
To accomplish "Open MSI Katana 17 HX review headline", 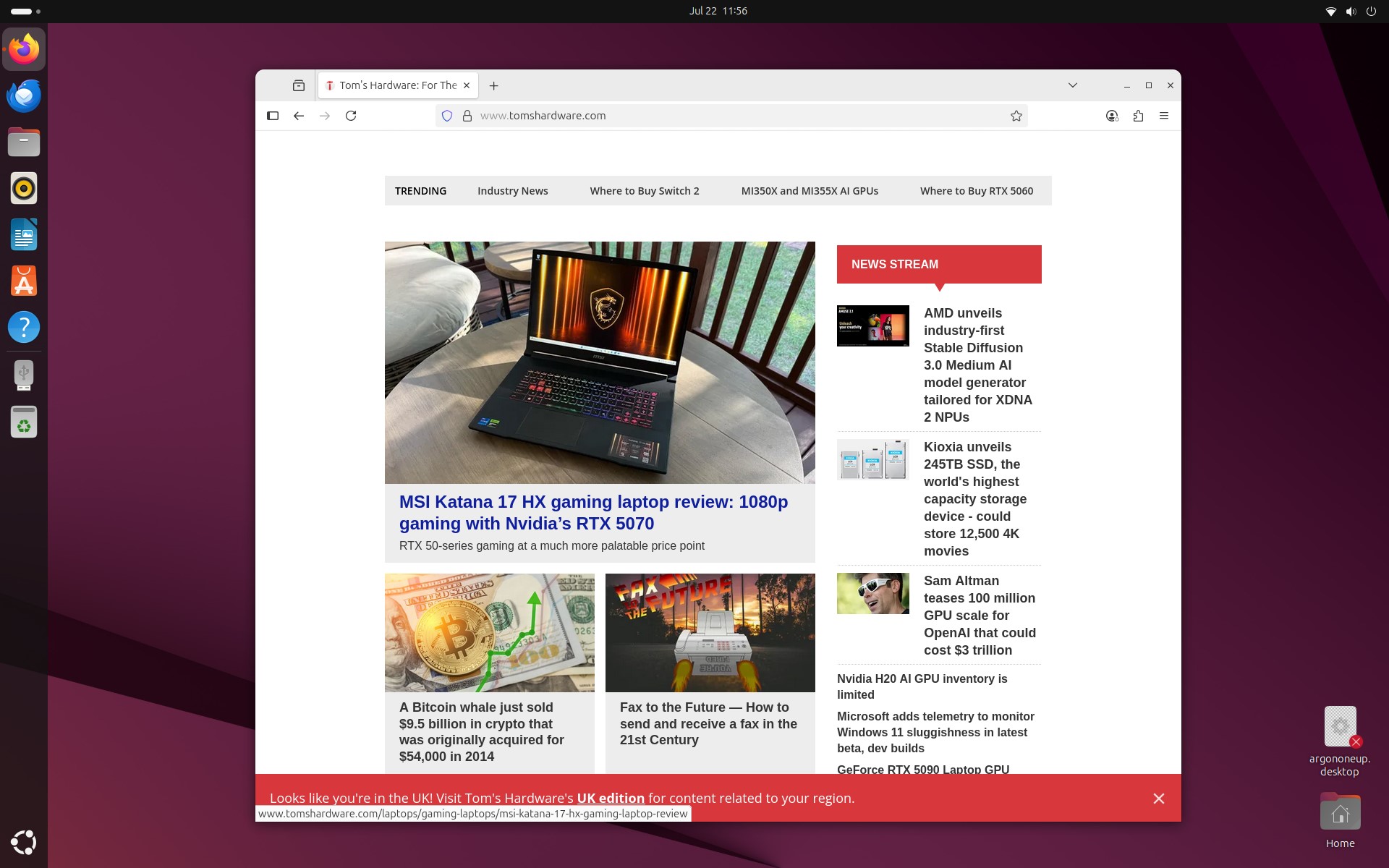I will [x=593, y=512].
